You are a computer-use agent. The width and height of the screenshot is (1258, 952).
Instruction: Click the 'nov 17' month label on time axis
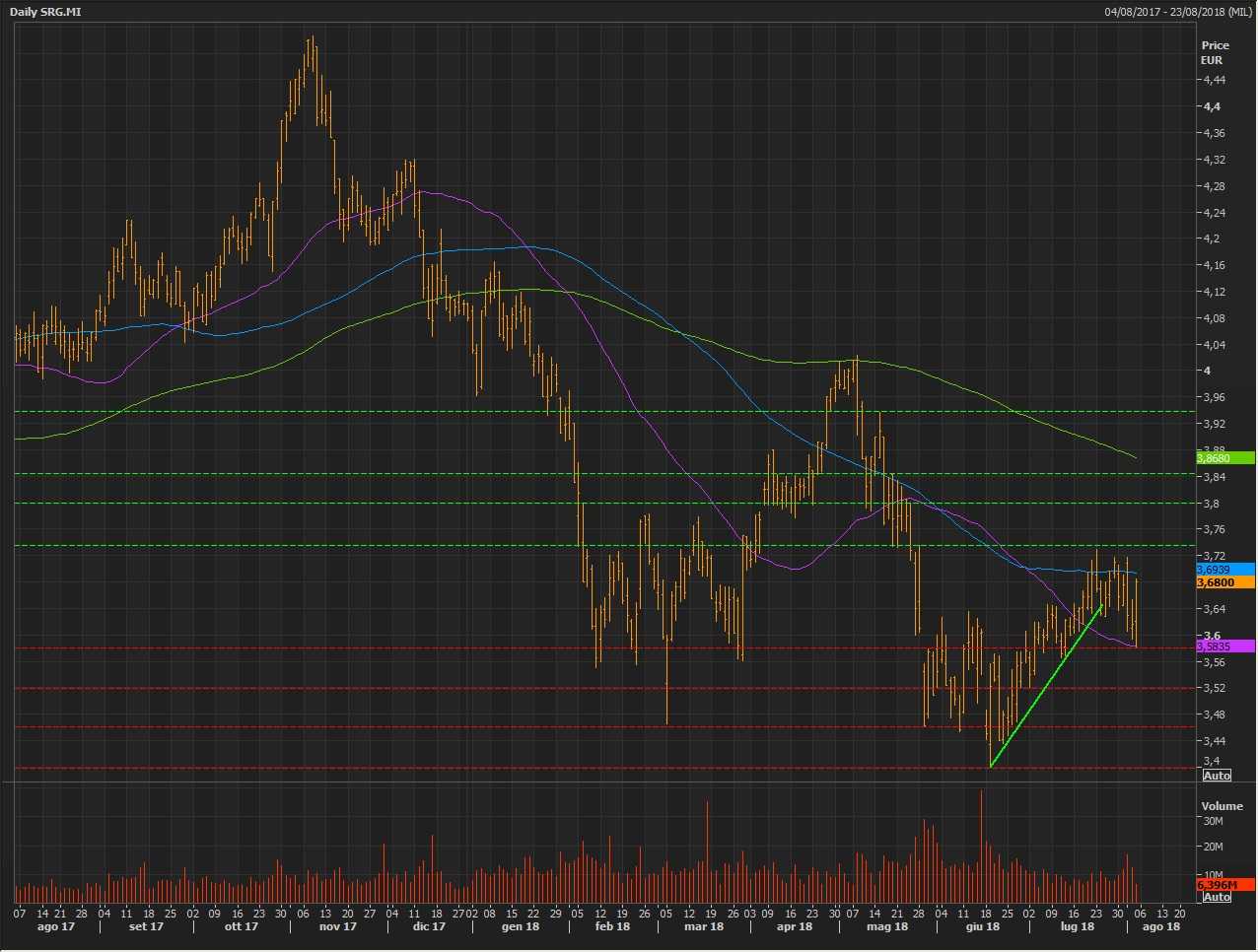click(x=337, y=926)
